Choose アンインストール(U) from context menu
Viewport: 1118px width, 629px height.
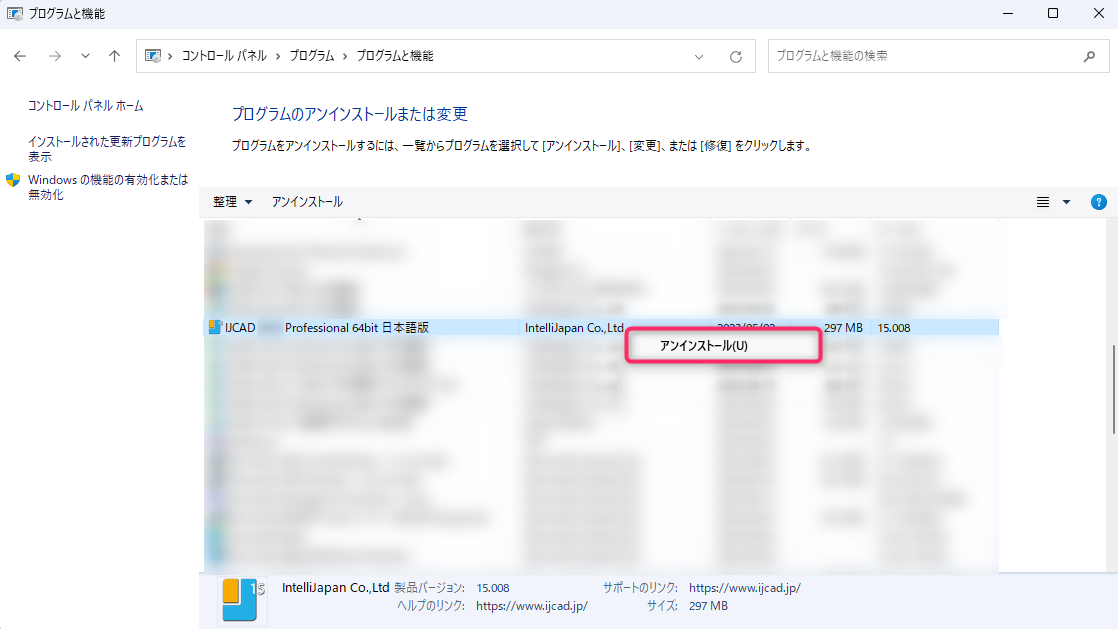click(x=724, y=346)
